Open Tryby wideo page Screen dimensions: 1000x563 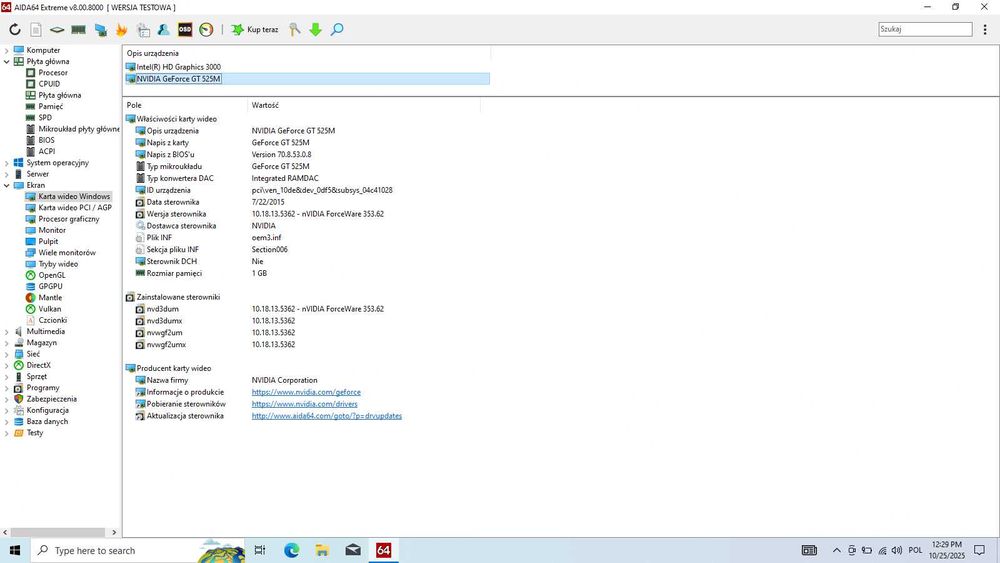point(57,264)
